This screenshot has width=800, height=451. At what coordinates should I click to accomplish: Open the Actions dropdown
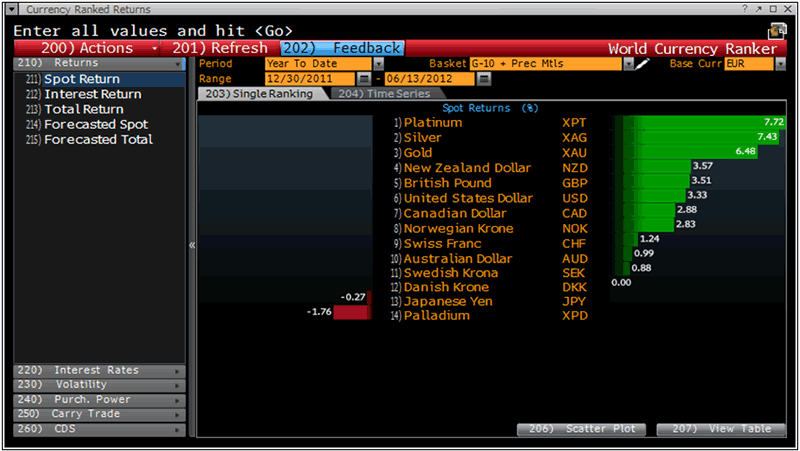pos(87,48)
